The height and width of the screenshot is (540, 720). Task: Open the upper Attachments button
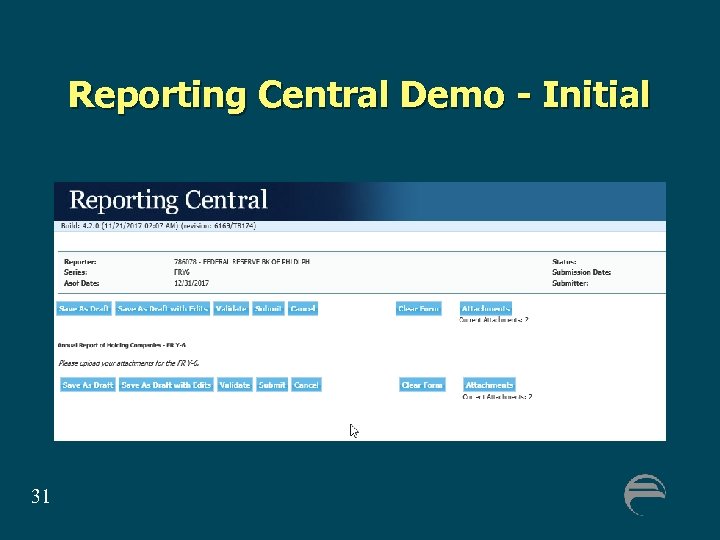(x=486, y=309)
